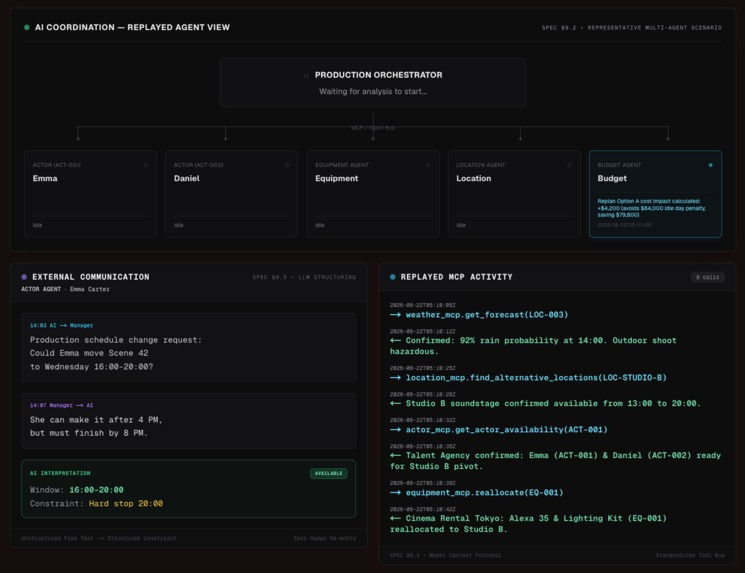Click the green status dot beside AI Coordination title
The height and width of the screenshot is (573, 745).
click(27, 28)
